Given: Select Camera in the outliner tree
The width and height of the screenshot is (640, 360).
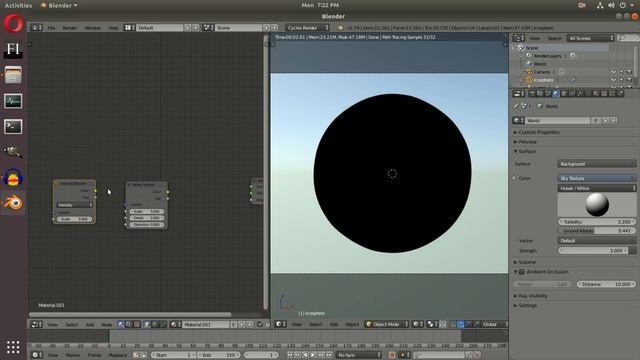Looking at the screenshot, I should pyautogui.click(x=542, y=72).
